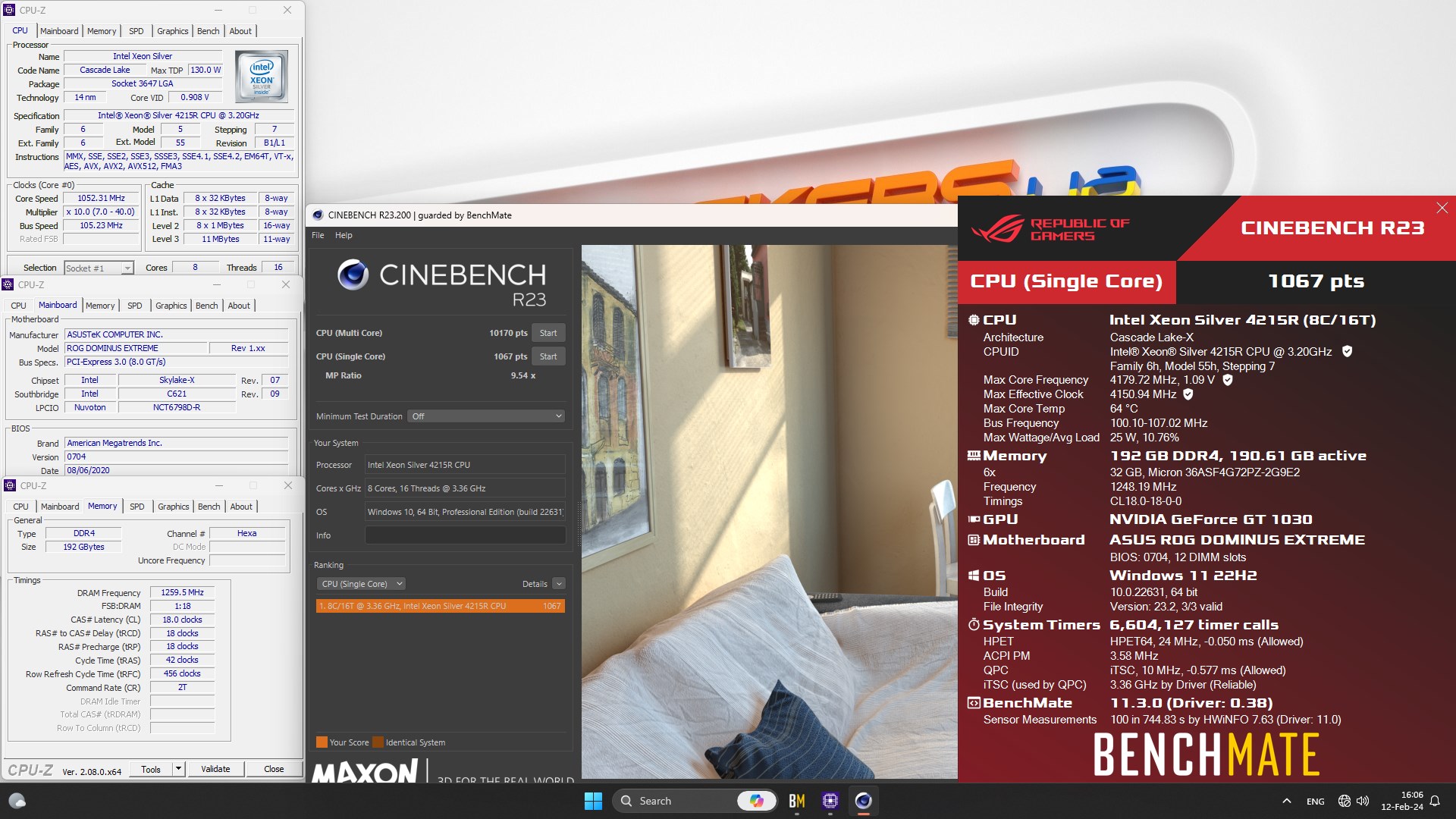Show hidden tray icons chevron
The height and width of the screenshot is (819, 1456).
[x=1286, y=801]
